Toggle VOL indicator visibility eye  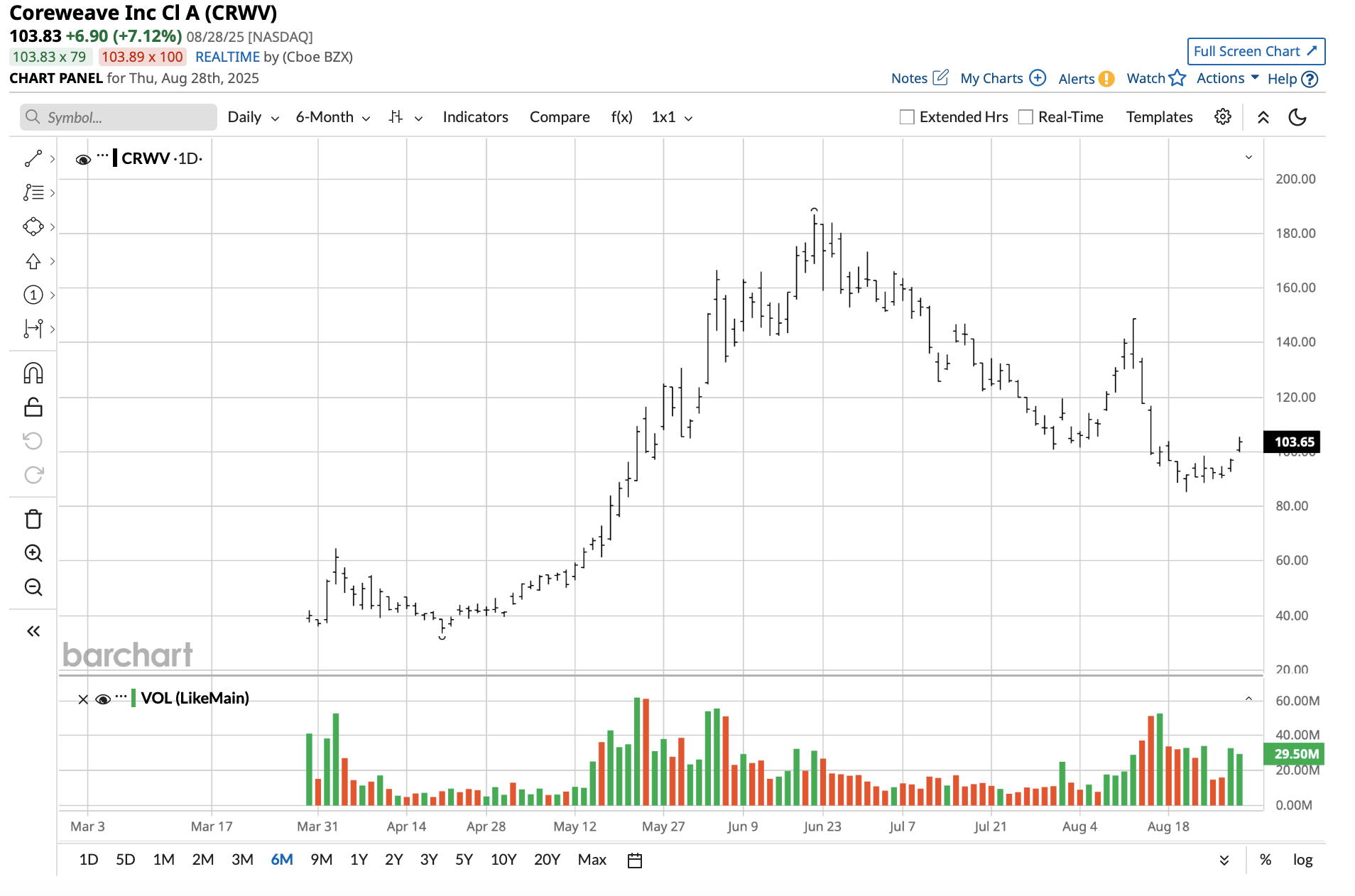point(103,699)
